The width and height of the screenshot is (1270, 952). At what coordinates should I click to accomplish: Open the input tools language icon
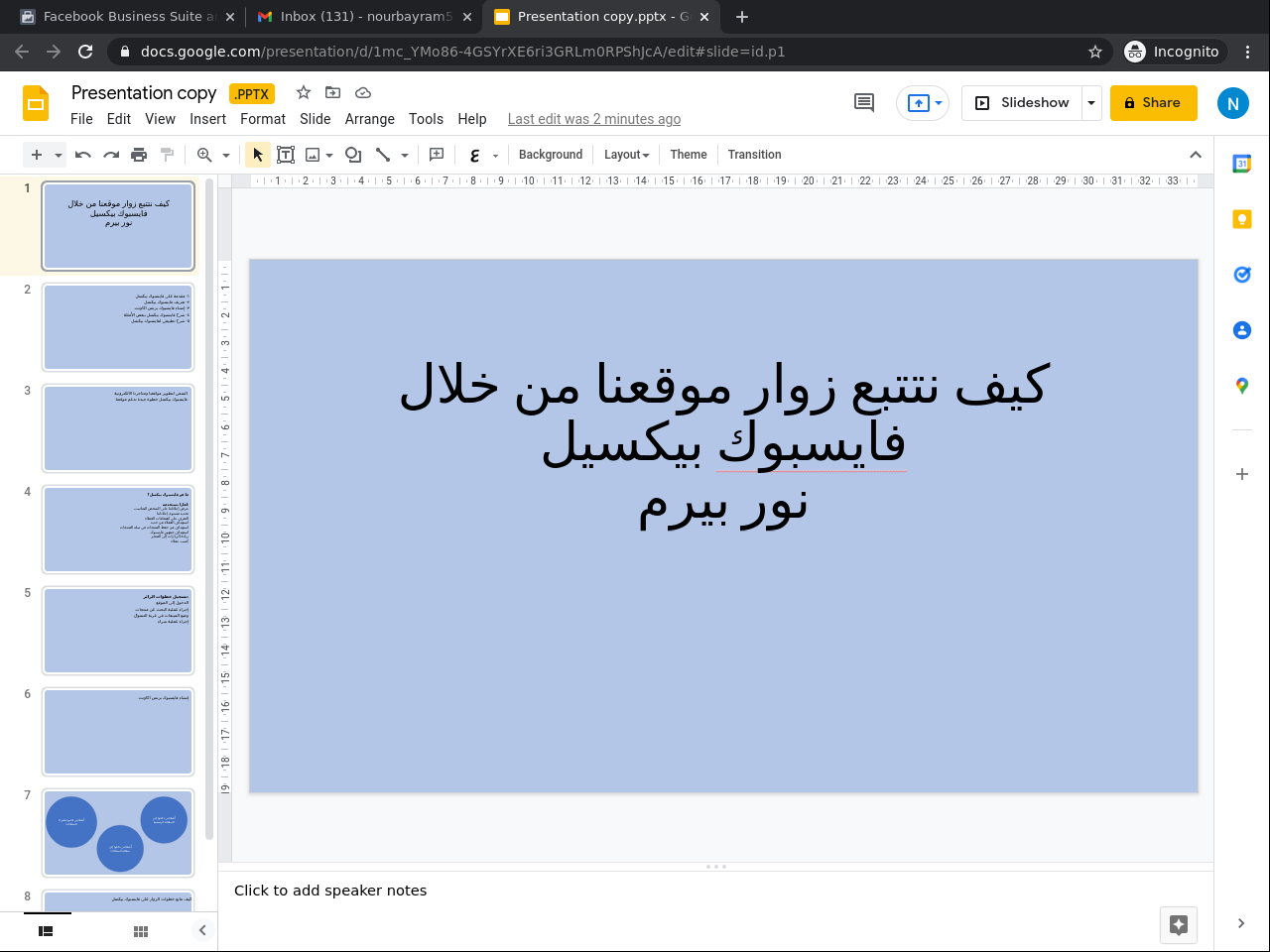click(x=475, y=155)
